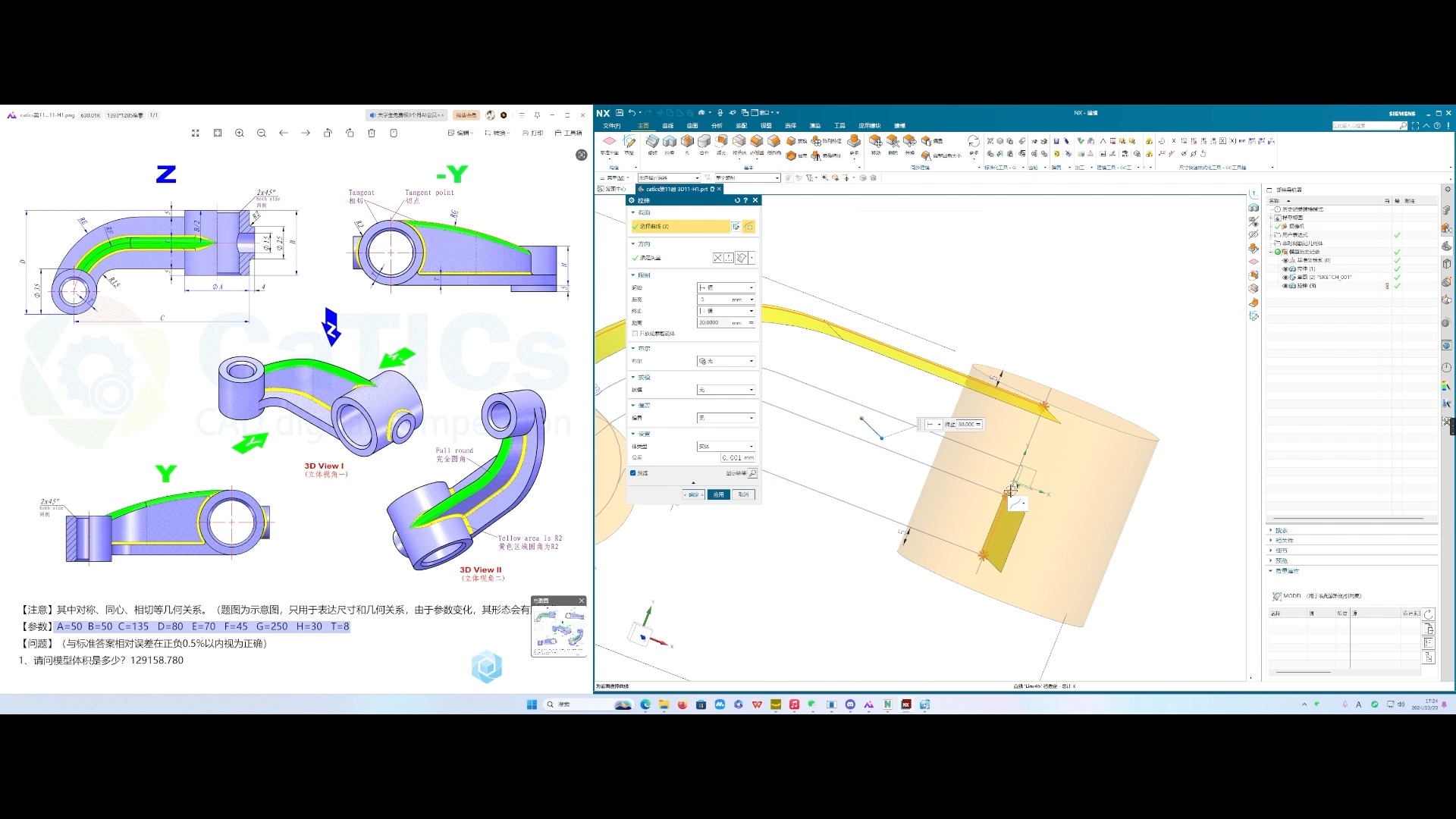Screen dimensions: 1456x819
Task: Hide SKETCH_001 via its eye icon
Action: pyautogui.click(x=1285, y=278)
